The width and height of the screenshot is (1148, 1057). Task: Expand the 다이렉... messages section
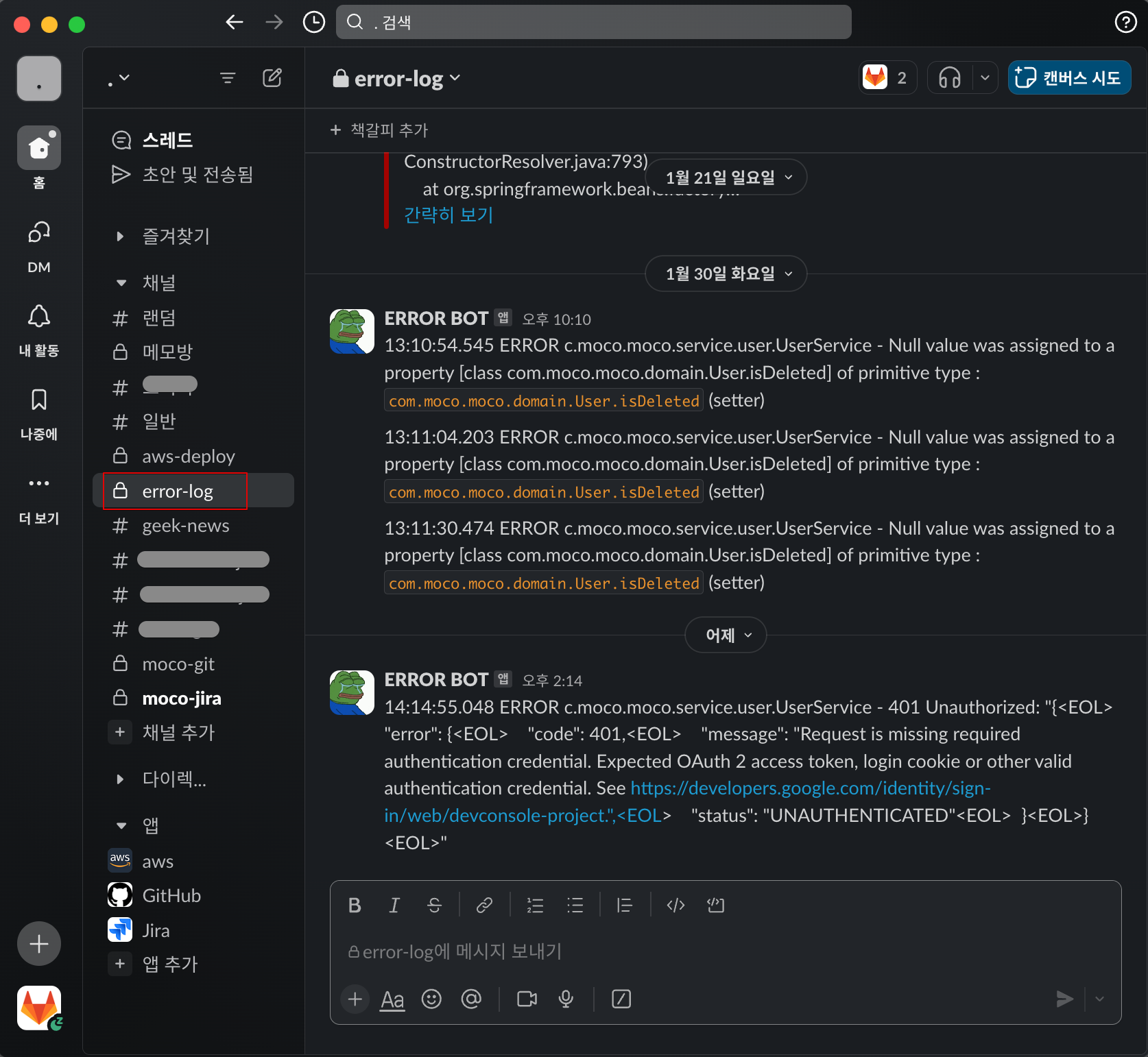121,779
